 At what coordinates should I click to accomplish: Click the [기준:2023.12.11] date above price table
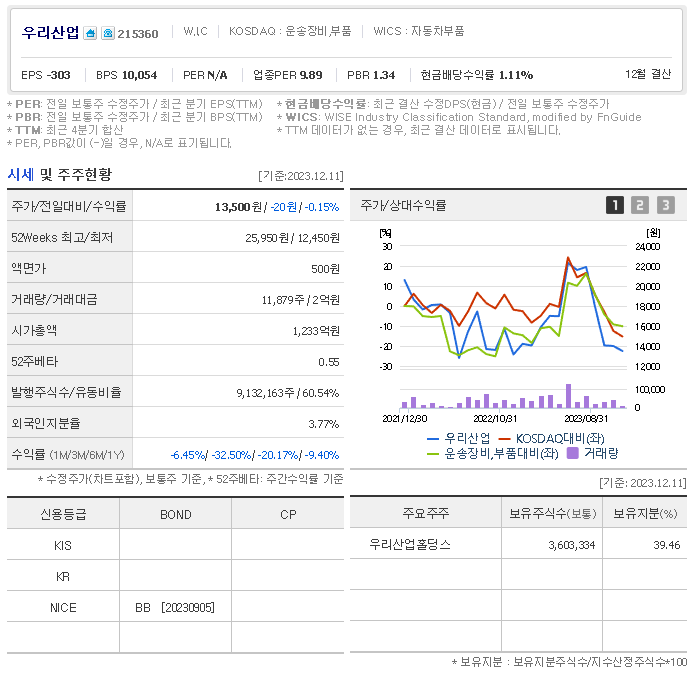tap(301, 176)
